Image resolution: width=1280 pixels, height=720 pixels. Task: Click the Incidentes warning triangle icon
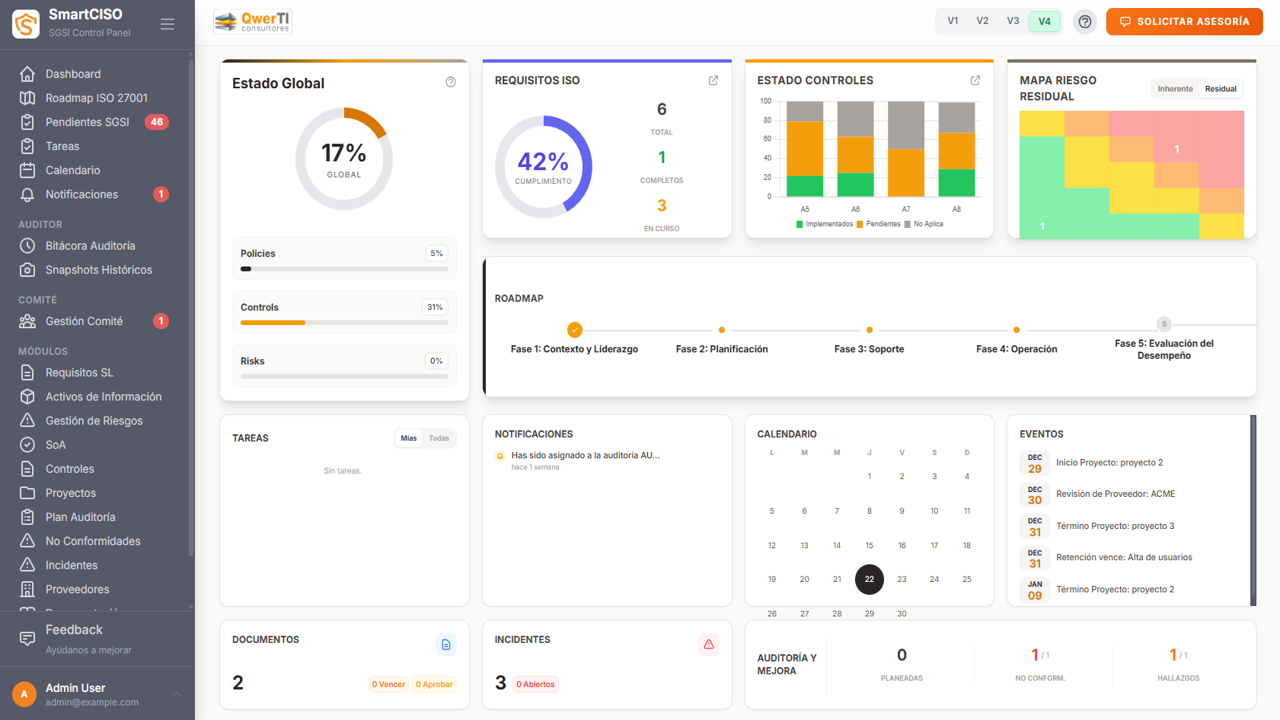(709, 645)
